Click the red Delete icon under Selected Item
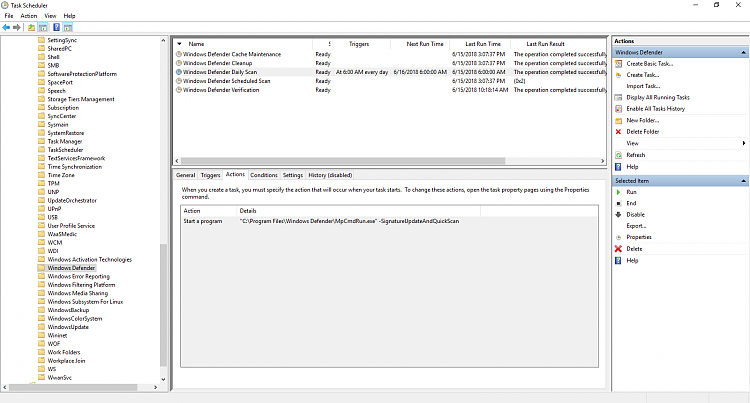Viewport: 750px width, 403px height. (x=618, y=249)
